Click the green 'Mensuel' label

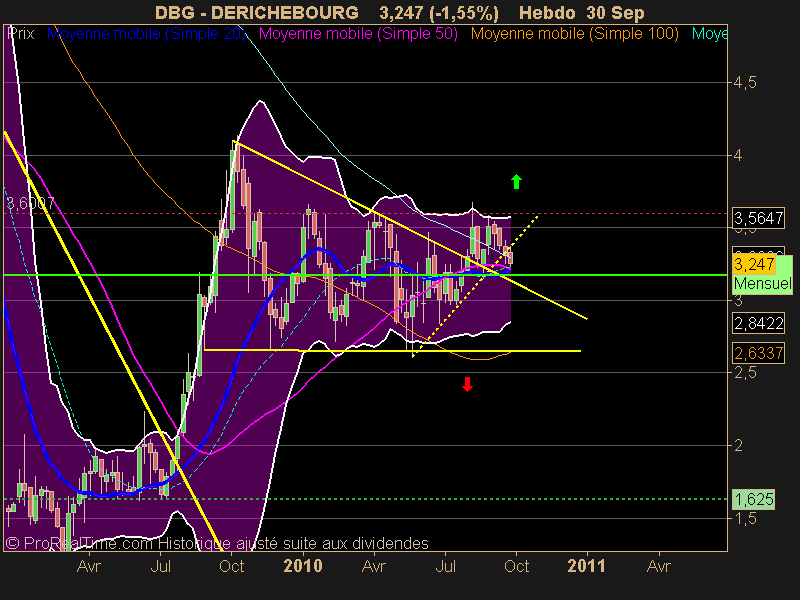763,283
